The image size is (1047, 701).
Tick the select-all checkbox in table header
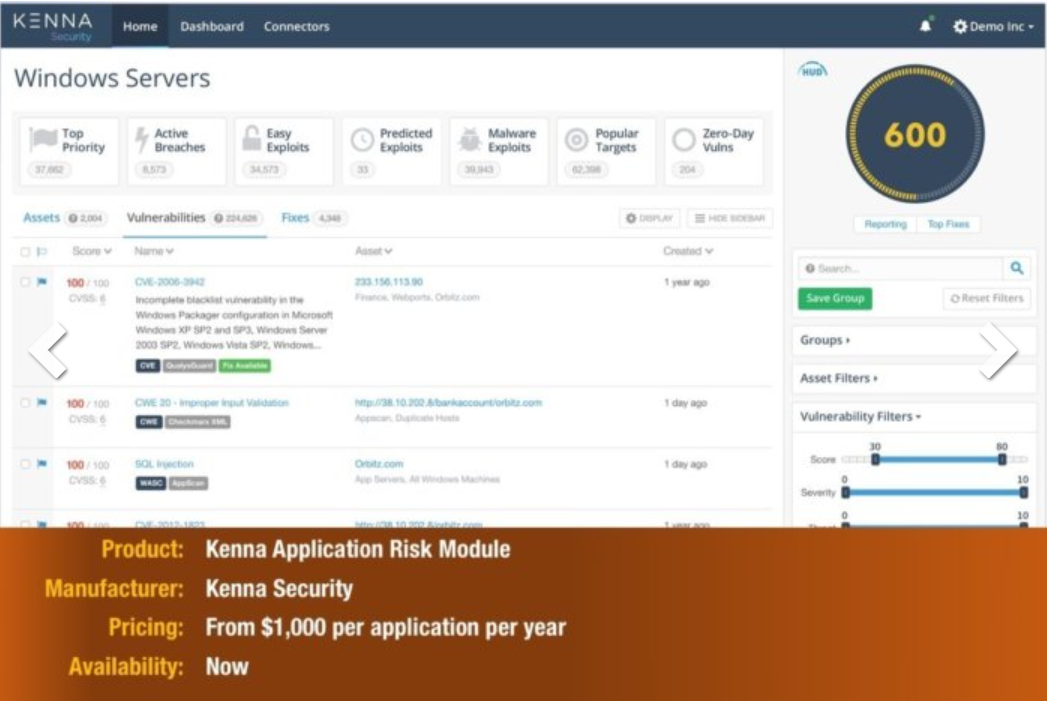[25, 252]
